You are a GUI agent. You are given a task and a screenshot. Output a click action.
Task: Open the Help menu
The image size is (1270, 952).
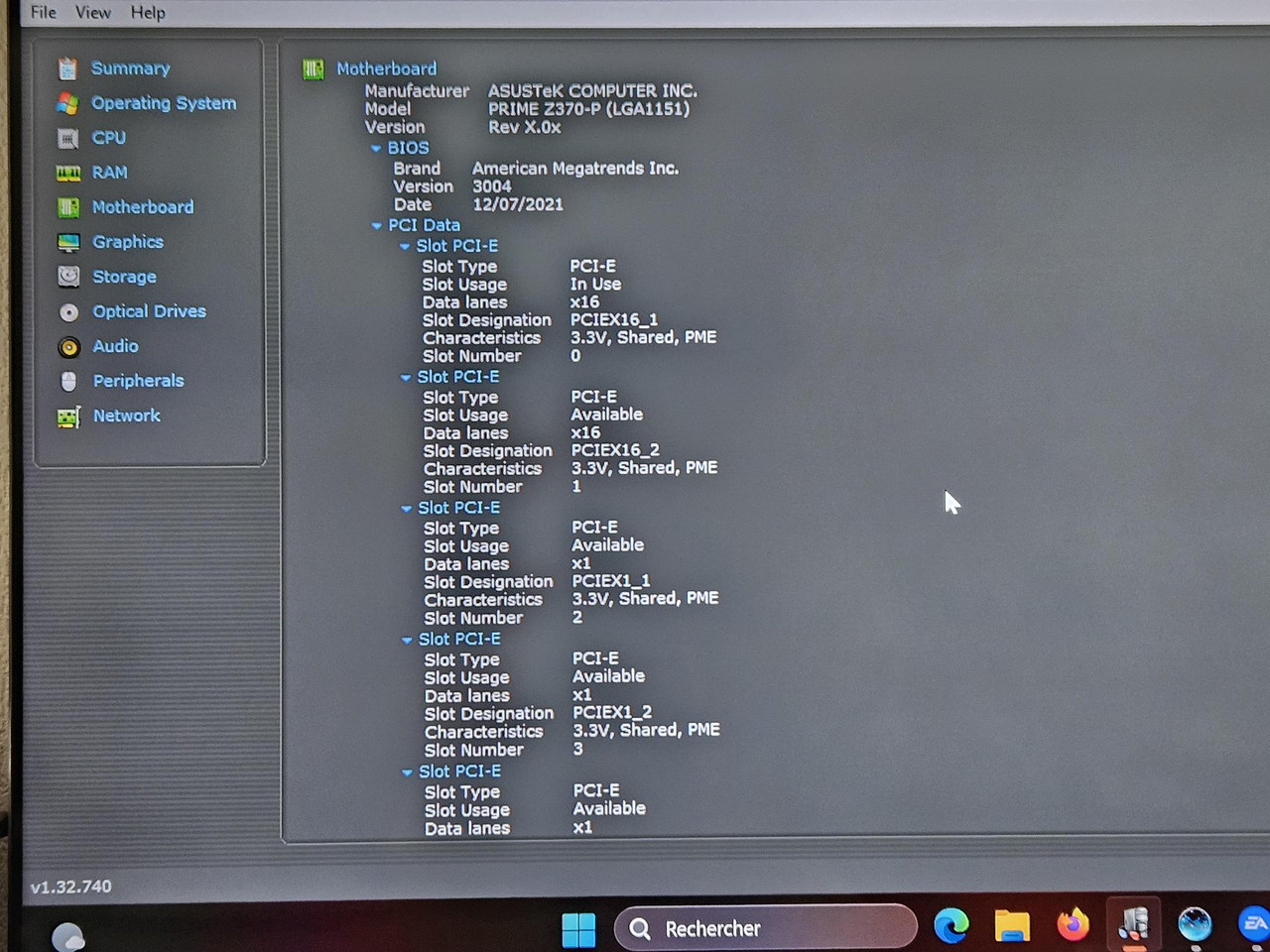pyautogui.click(x=148, y=13)
